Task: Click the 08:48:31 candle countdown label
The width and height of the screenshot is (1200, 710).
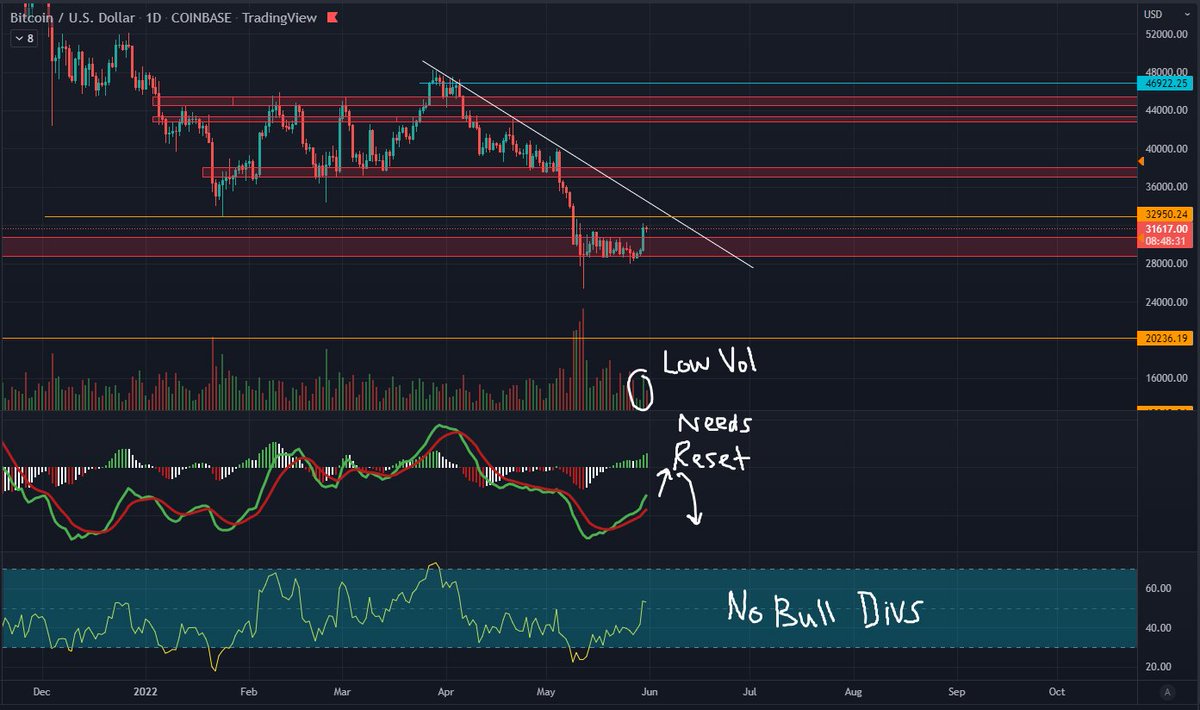Action: pyautogui.click(x=1164, y=241)
